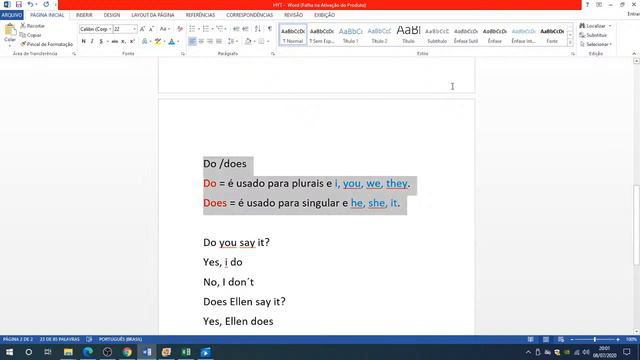640x360 pixels.
Task: Toggle strikethrough formatting
Action: coord(115,41)
